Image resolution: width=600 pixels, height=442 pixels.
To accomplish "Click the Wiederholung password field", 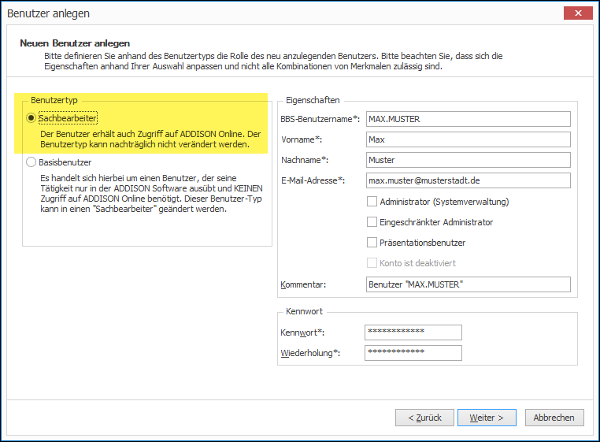I will pos(413,353).
